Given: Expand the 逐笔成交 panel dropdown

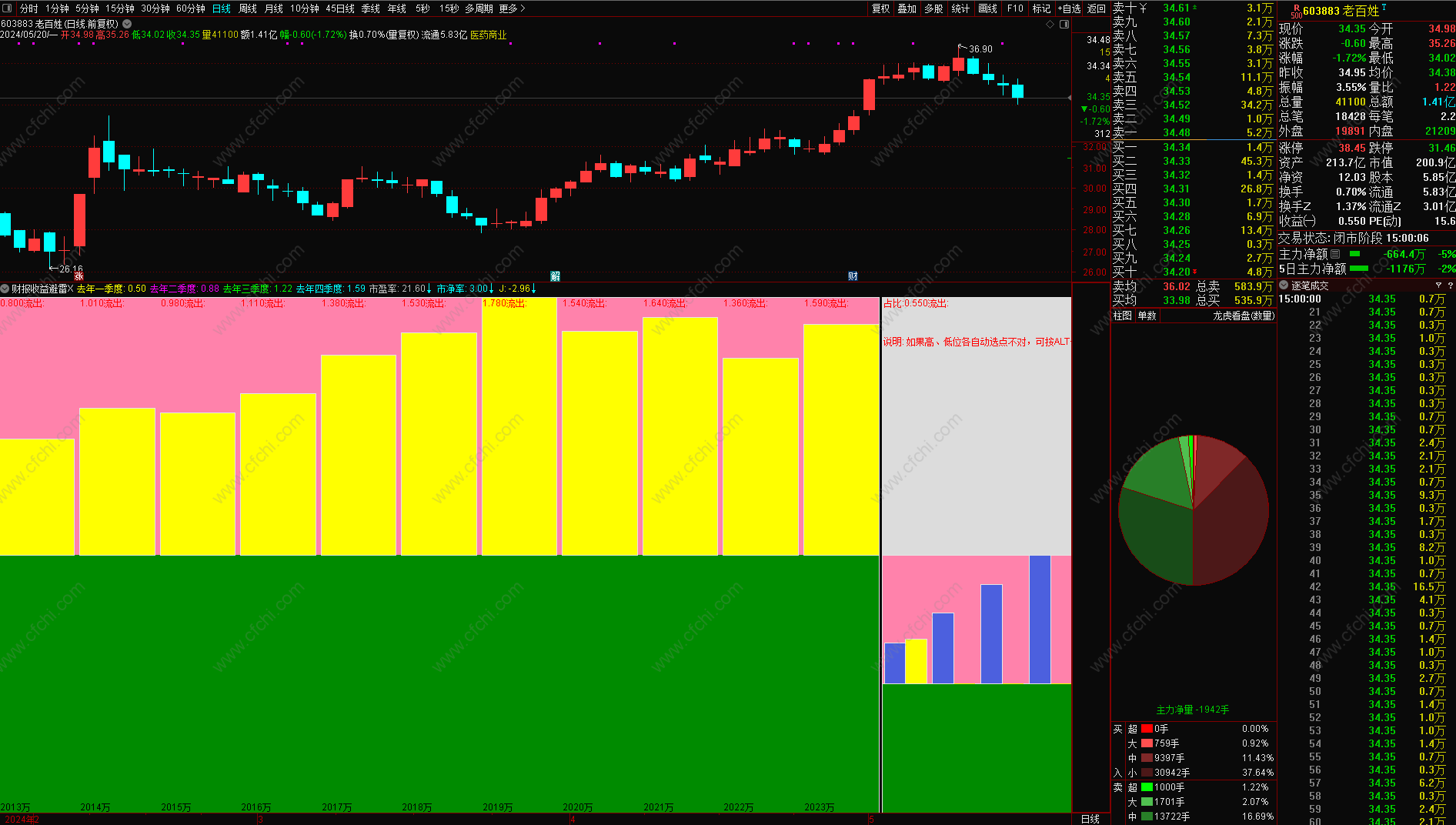Looking at the screenshot, I should click(x=1284, y=286).
